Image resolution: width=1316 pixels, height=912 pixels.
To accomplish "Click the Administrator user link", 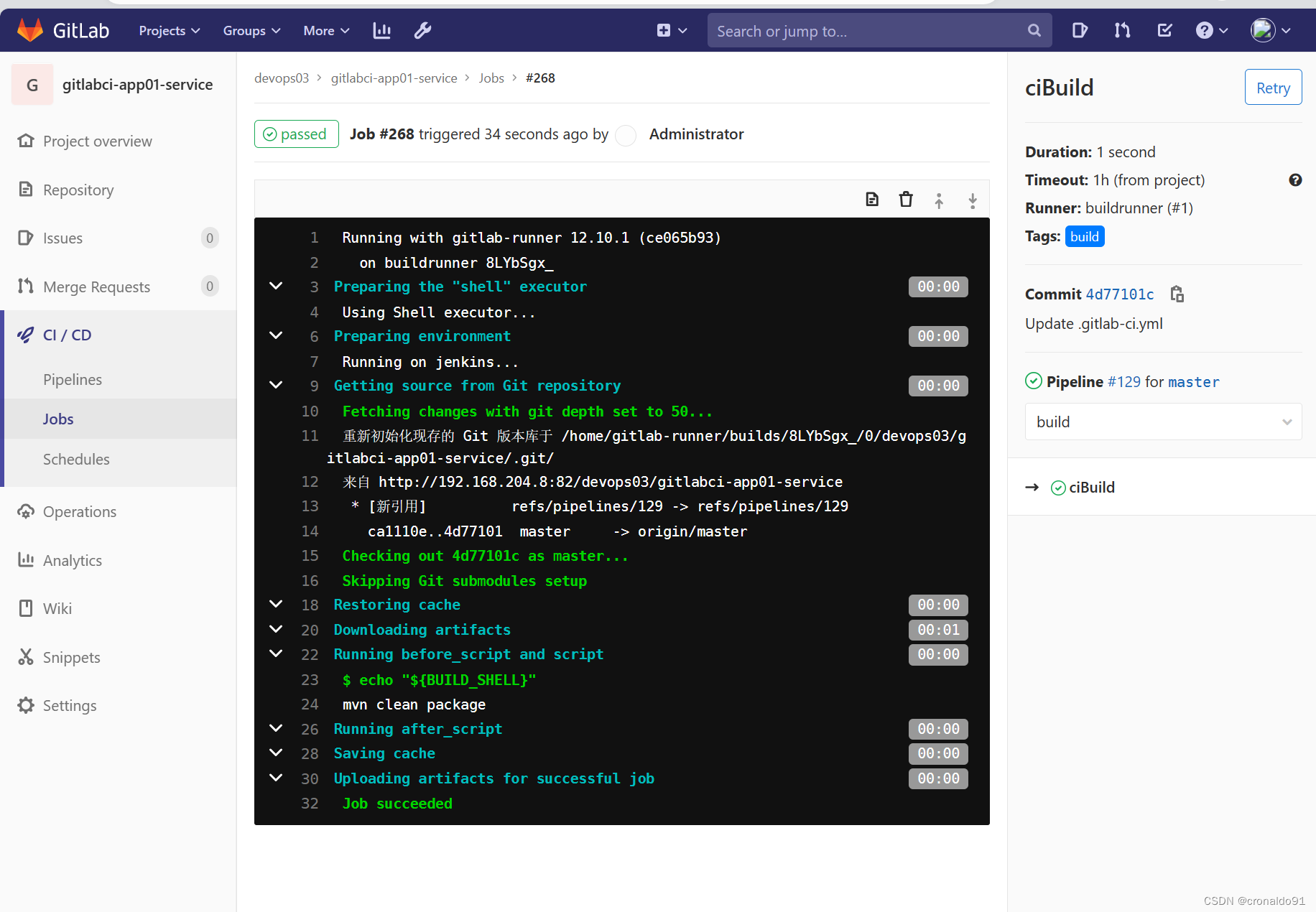I will [x=696, y=134].
